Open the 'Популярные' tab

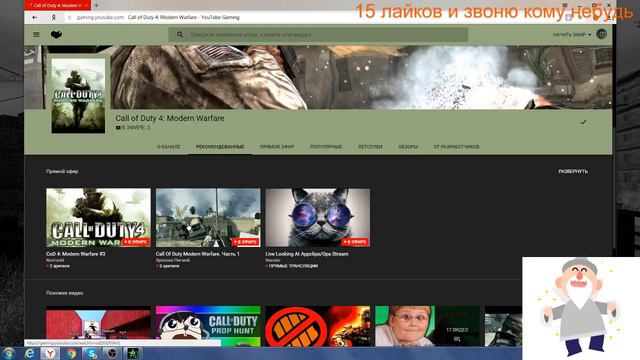[x=326, y=147]
